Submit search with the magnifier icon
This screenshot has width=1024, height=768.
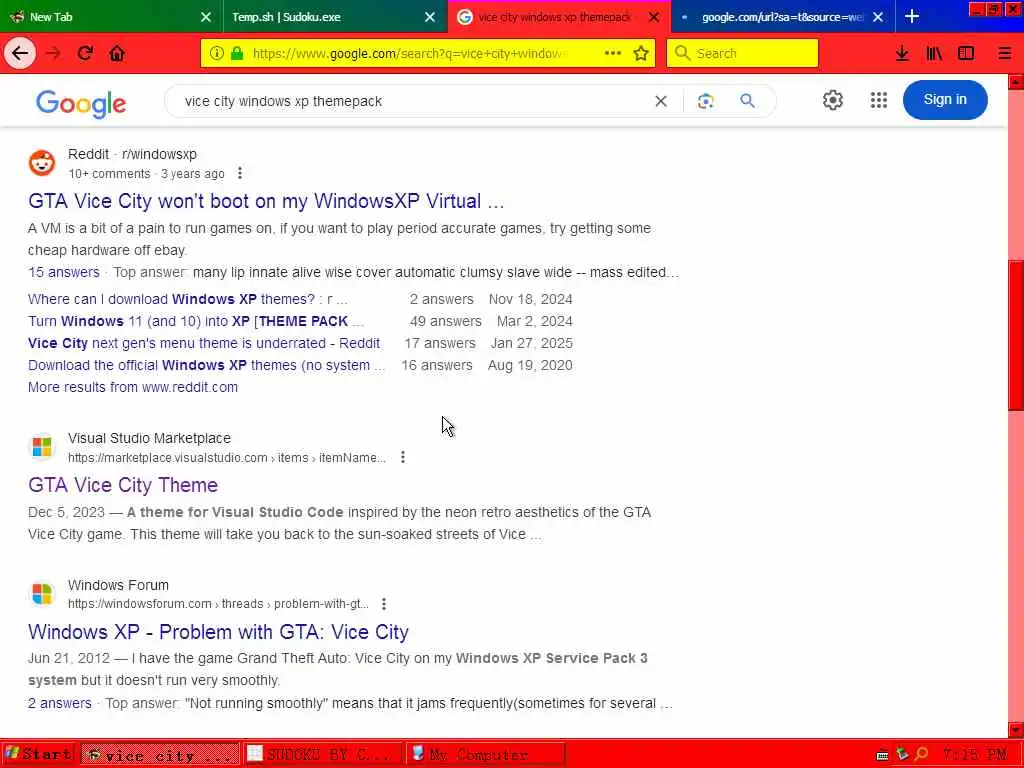747,101
